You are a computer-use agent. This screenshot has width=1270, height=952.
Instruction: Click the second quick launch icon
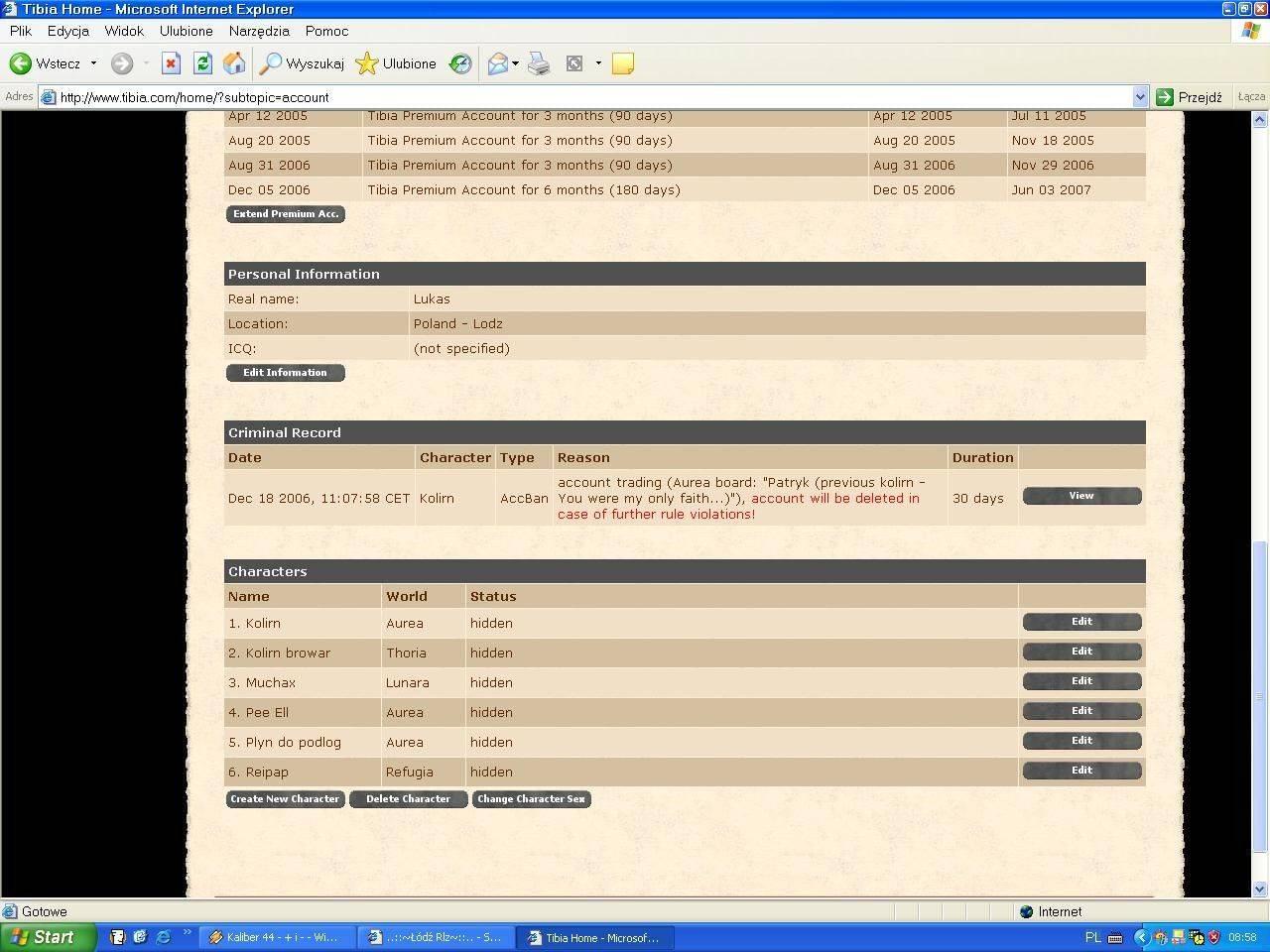click(140, 936)
